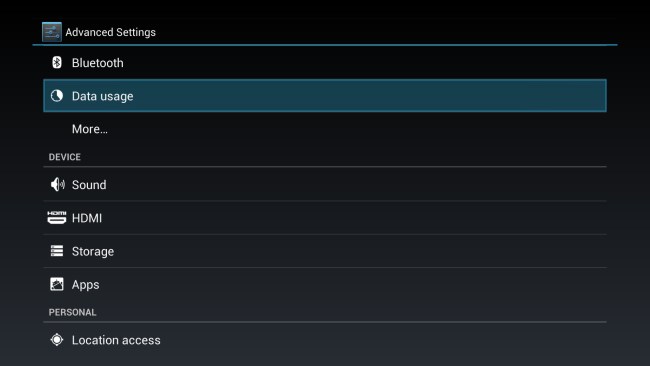The width and height of the screenshot is (650, 366).
Task: Click the Apps picture icon
Action: pyautogui.click(x=57, y=284)
